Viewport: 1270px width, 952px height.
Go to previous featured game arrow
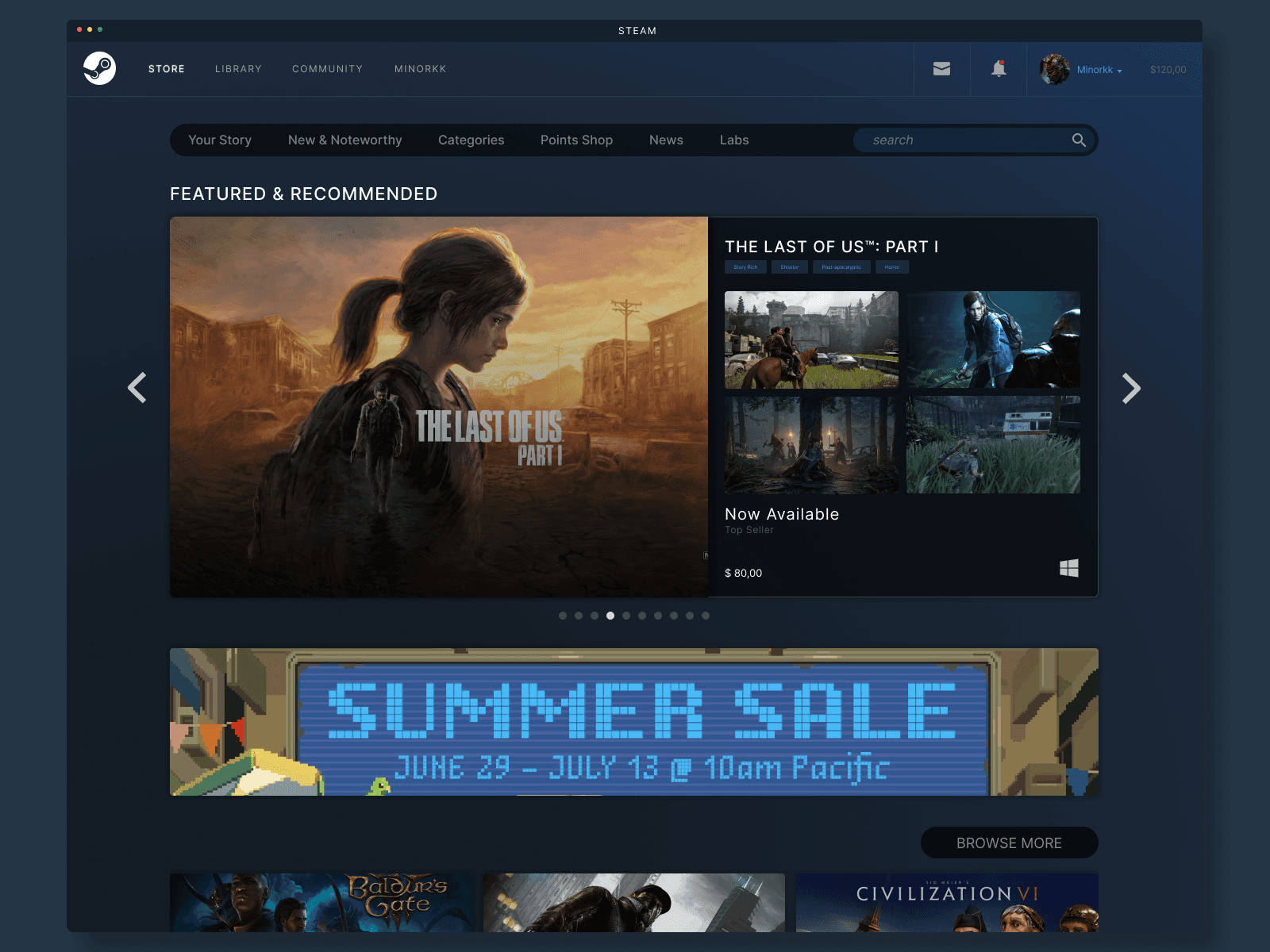point(137,388)
